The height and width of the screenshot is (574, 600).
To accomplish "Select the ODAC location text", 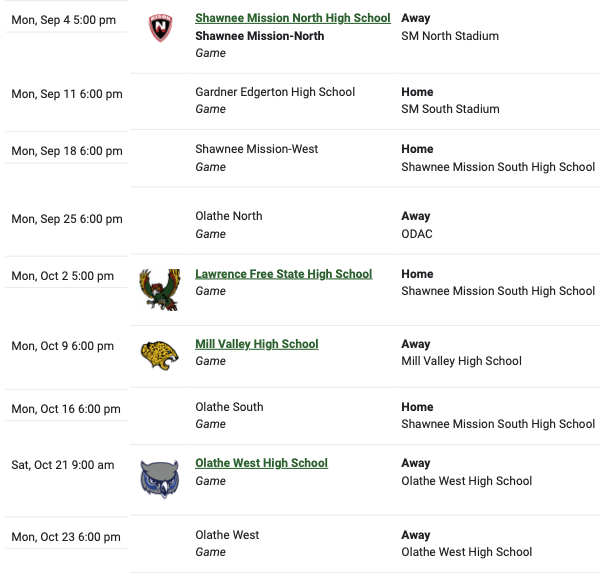I will coord(417,234).
